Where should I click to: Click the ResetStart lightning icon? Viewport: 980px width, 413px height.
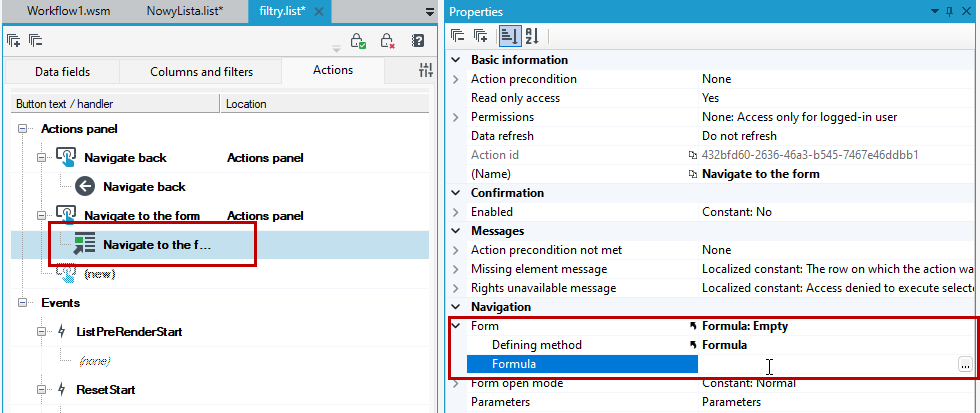[61, 389]
